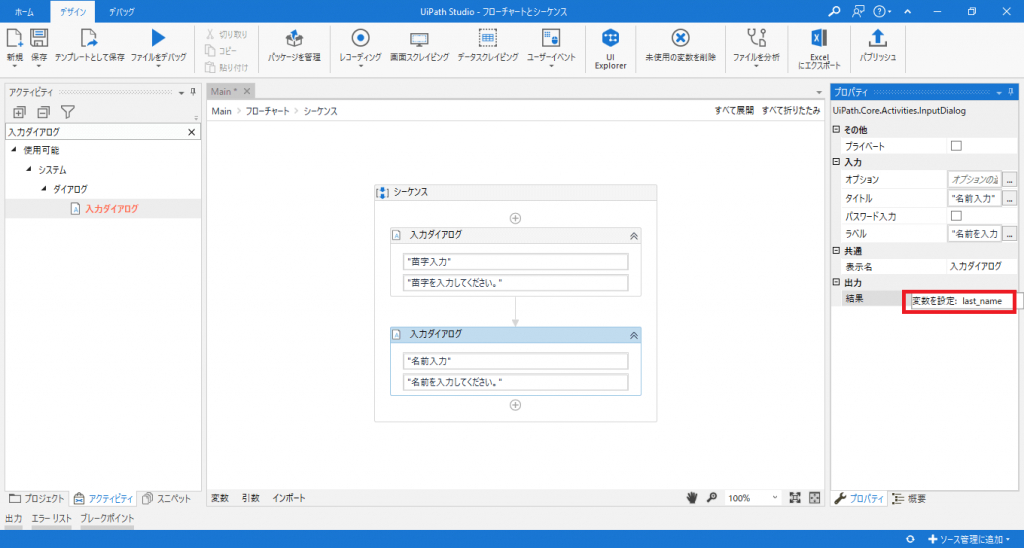1024x548 pixels.
Task: Switch to ホーム tab
Action: (24, 12)
